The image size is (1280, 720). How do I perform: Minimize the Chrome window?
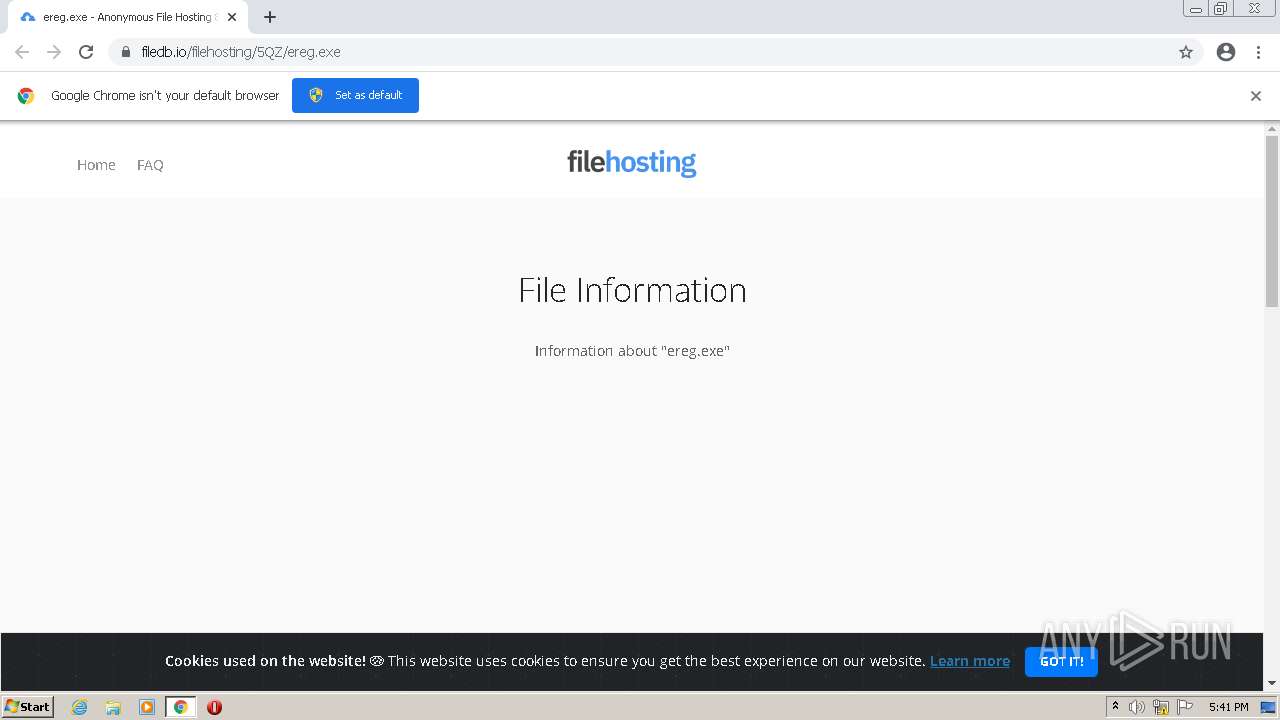tap(1195, 9)
